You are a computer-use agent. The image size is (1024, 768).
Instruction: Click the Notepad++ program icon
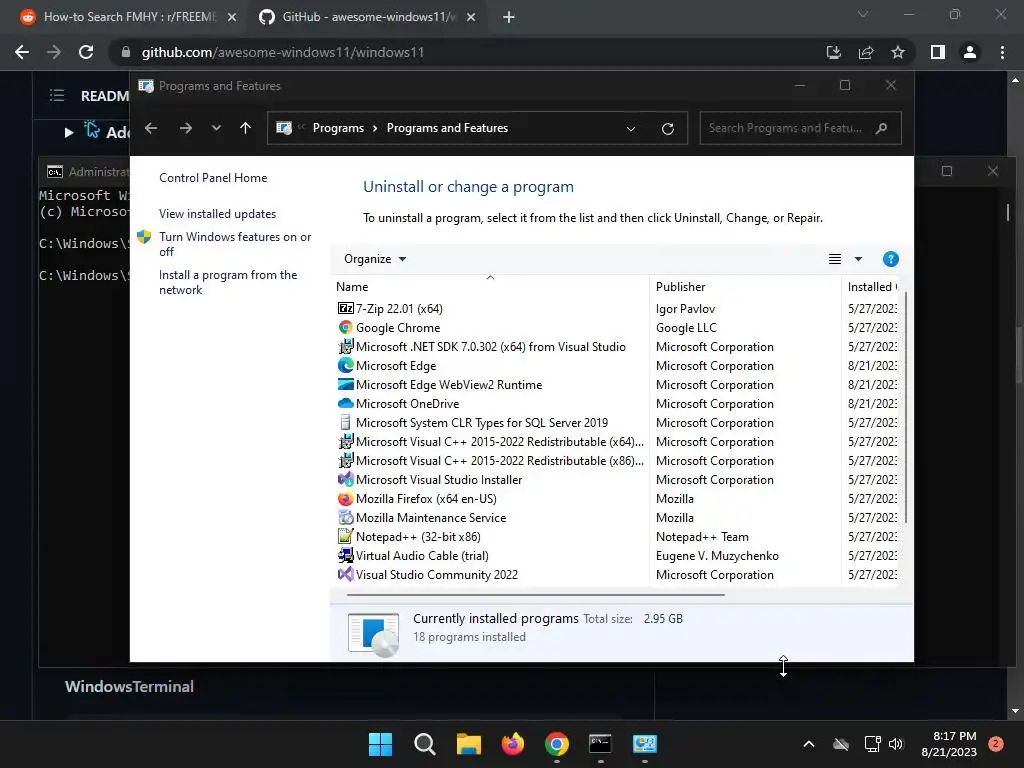[345, 536]
